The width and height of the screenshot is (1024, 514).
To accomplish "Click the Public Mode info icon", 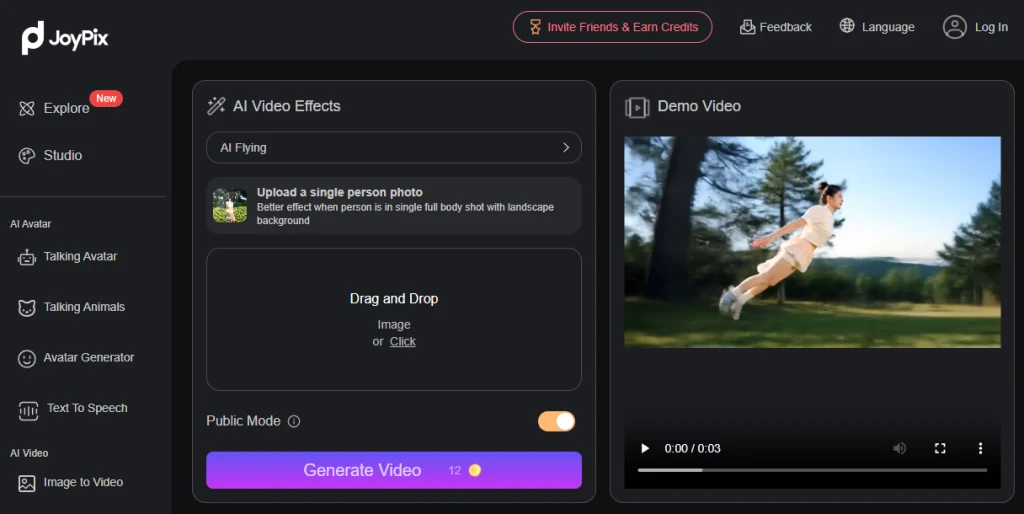I will (294, 421).
